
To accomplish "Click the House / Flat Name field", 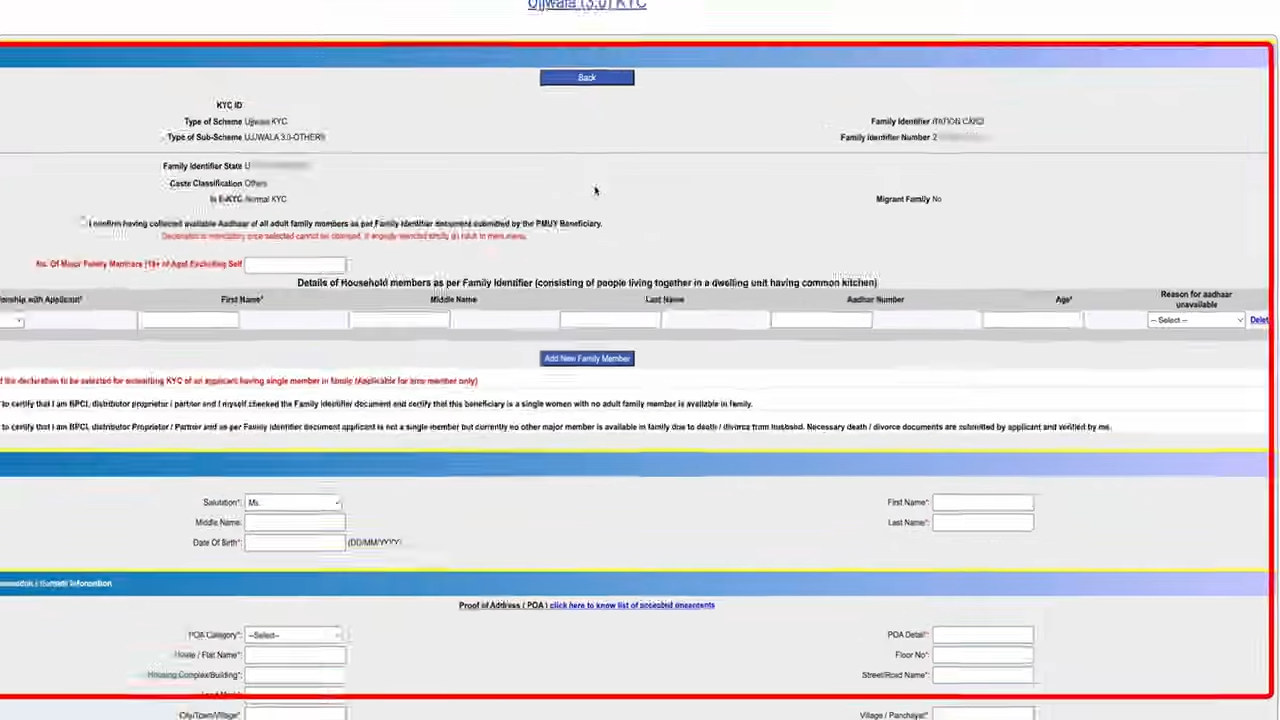I will coord(293,654).
